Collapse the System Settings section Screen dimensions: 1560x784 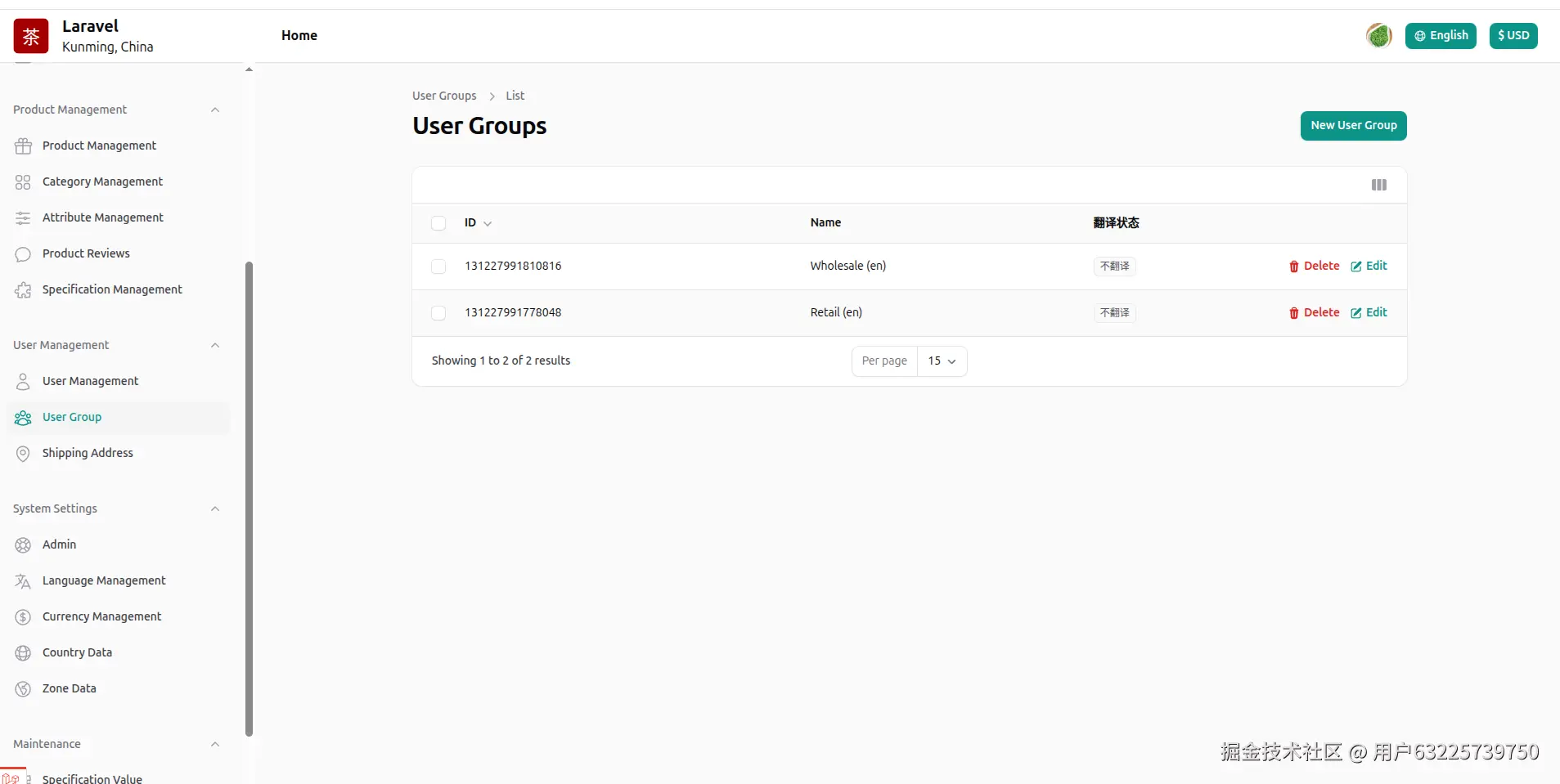coord(215,509)
